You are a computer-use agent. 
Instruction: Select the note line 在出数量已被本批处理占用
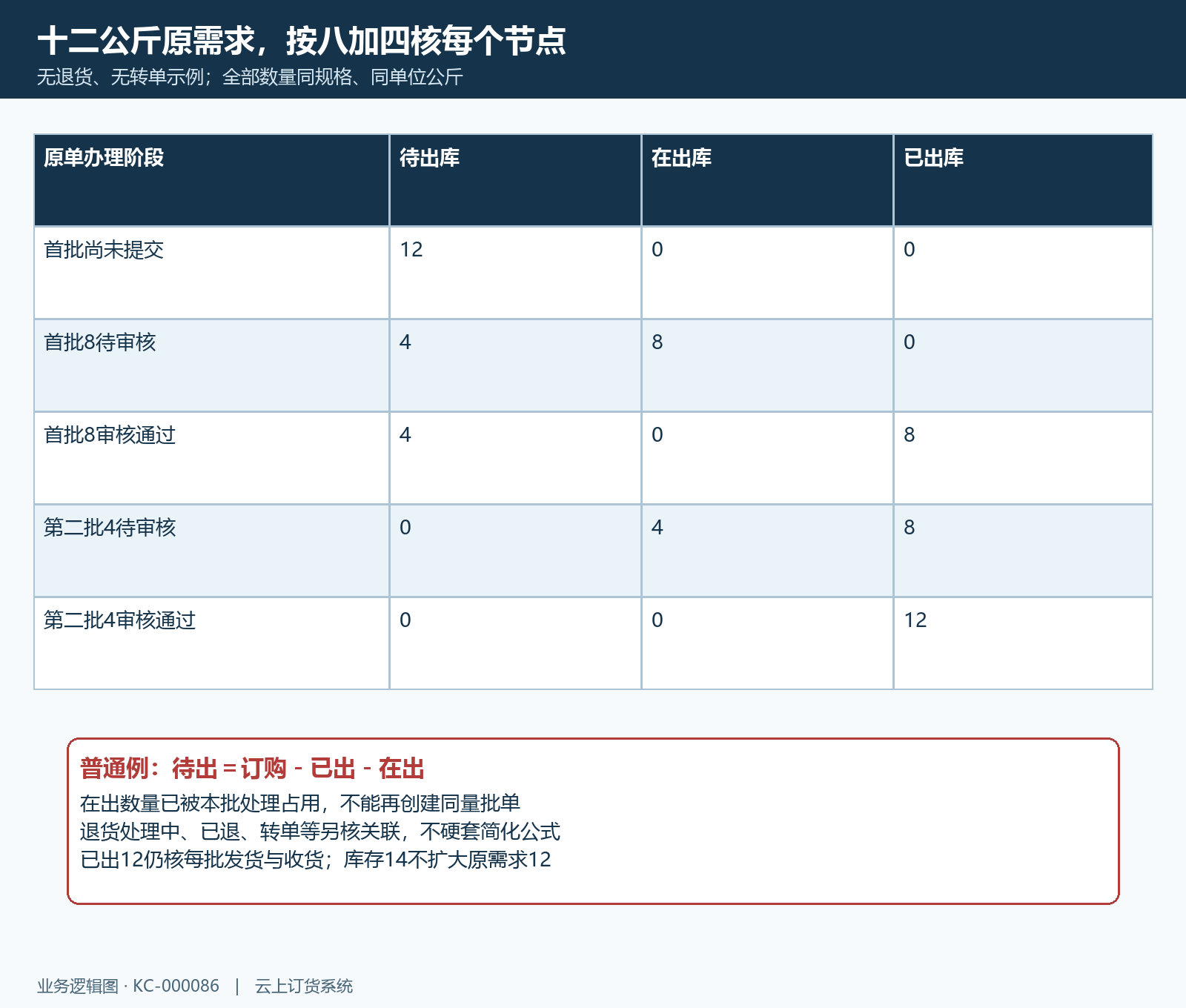click(x=300, y=803)
